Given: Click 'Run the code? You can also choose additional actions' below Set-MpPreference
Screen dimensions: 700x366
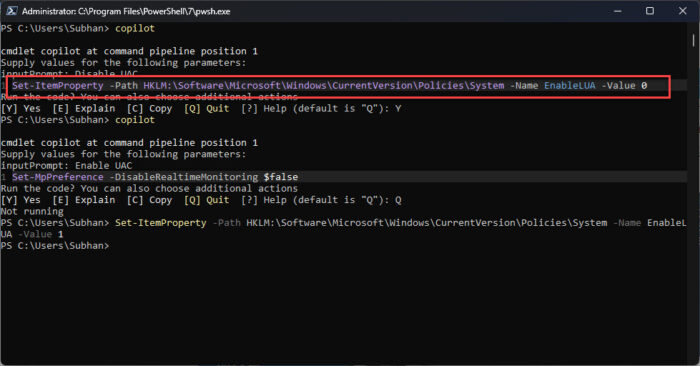Looking at the screenshot, I should [x=149, y=188].
